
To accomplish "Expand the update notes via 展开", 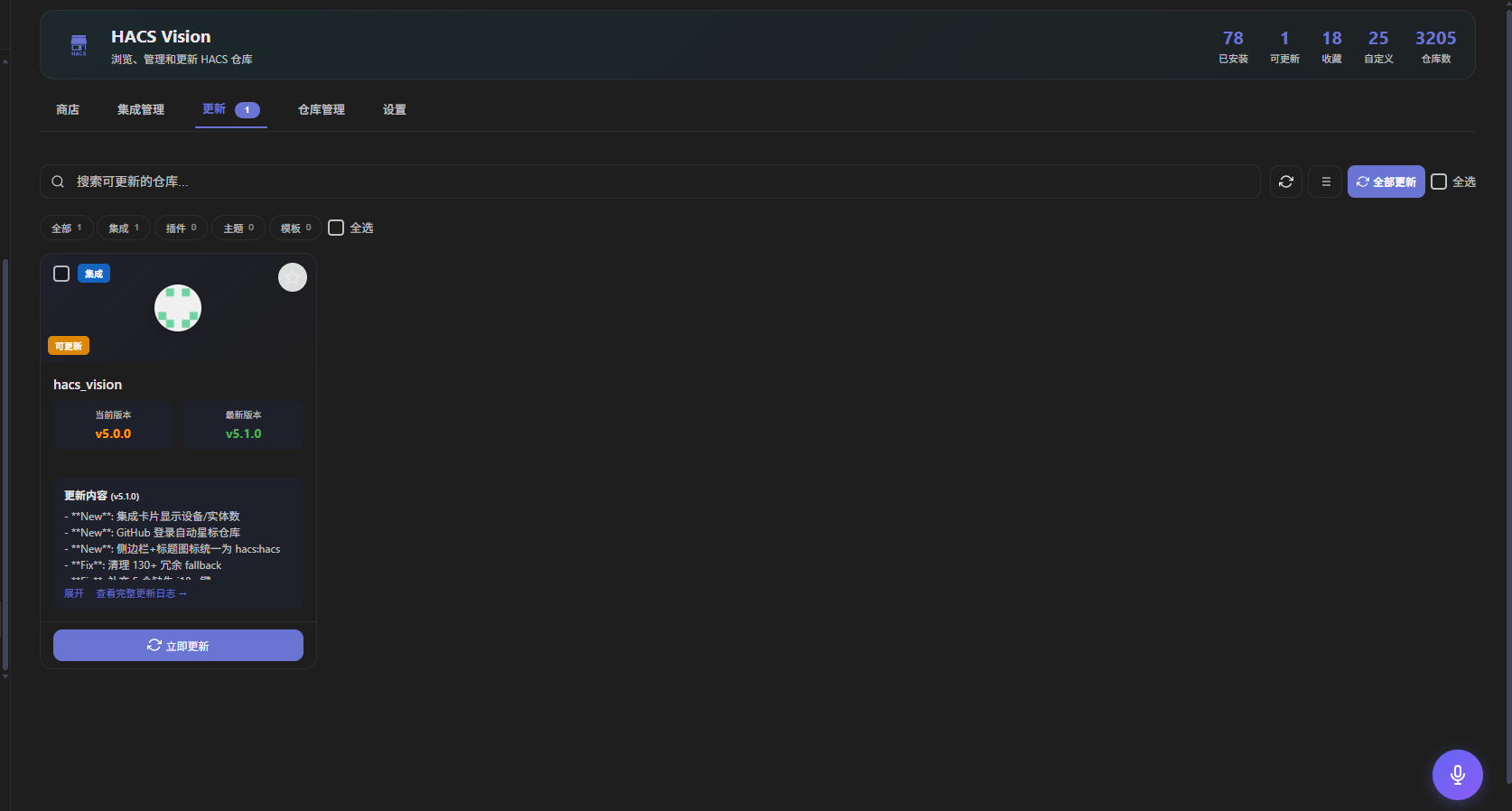I will click(74, 593).
